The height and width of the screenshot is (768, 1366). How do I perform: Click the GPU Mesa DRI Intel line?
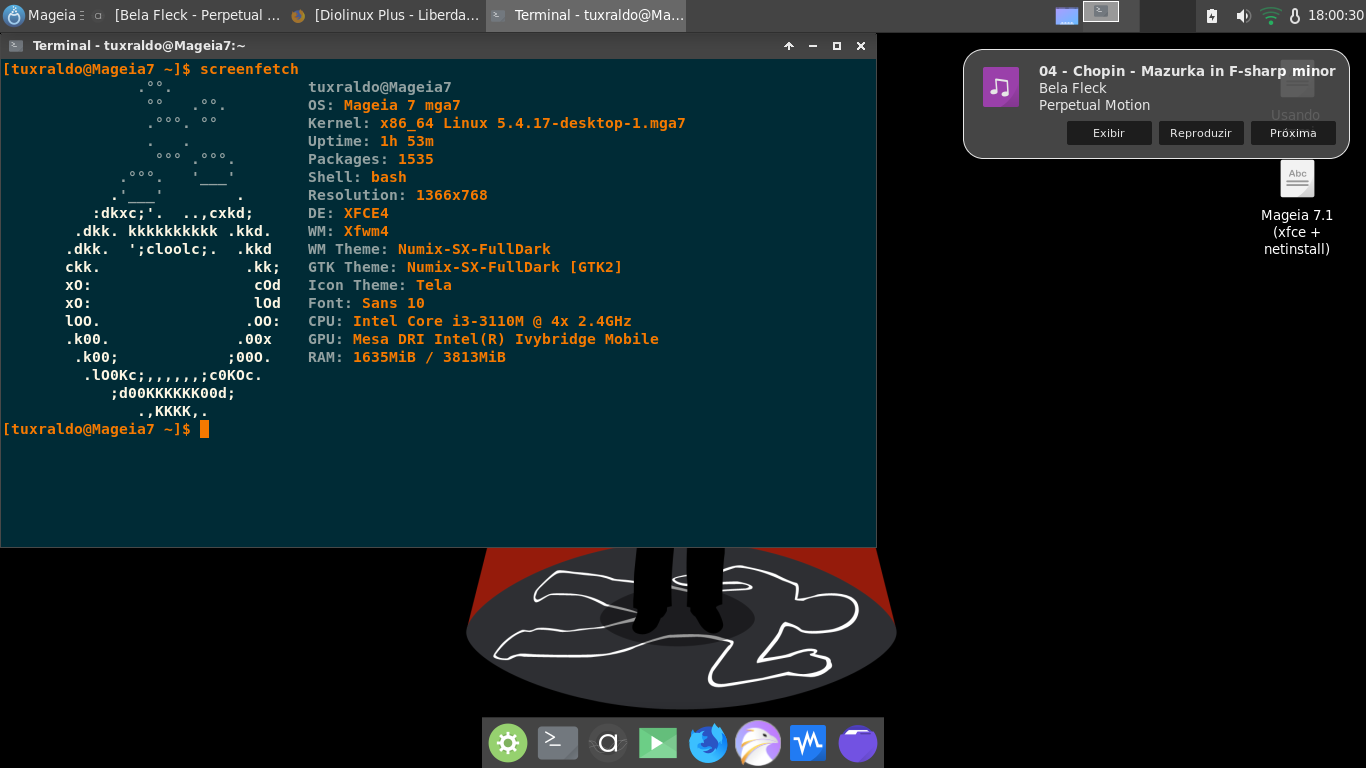coord(483,339)
